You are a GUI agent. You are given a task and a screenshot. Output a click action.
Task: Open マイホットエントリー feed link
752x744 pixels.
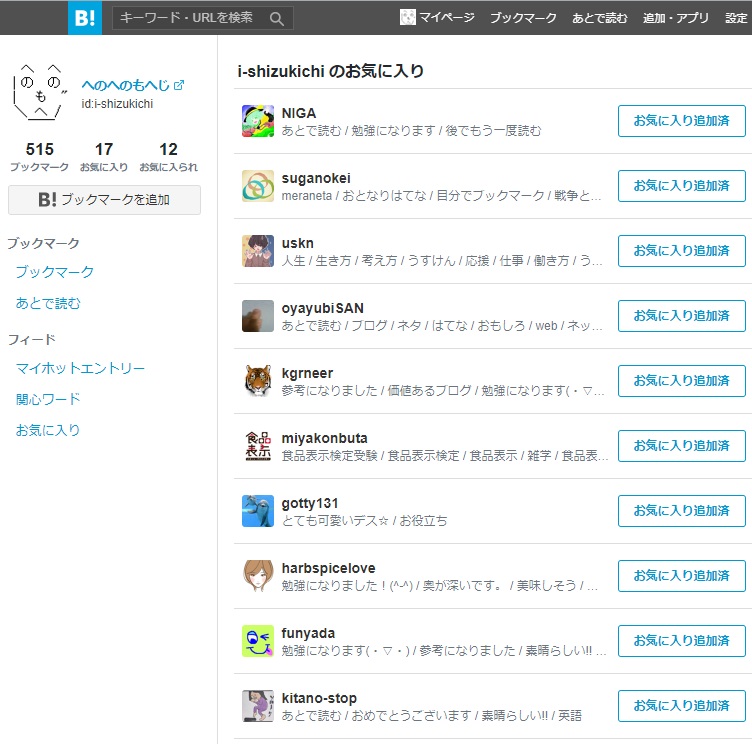pyautogui.click(x=80, y=368)
